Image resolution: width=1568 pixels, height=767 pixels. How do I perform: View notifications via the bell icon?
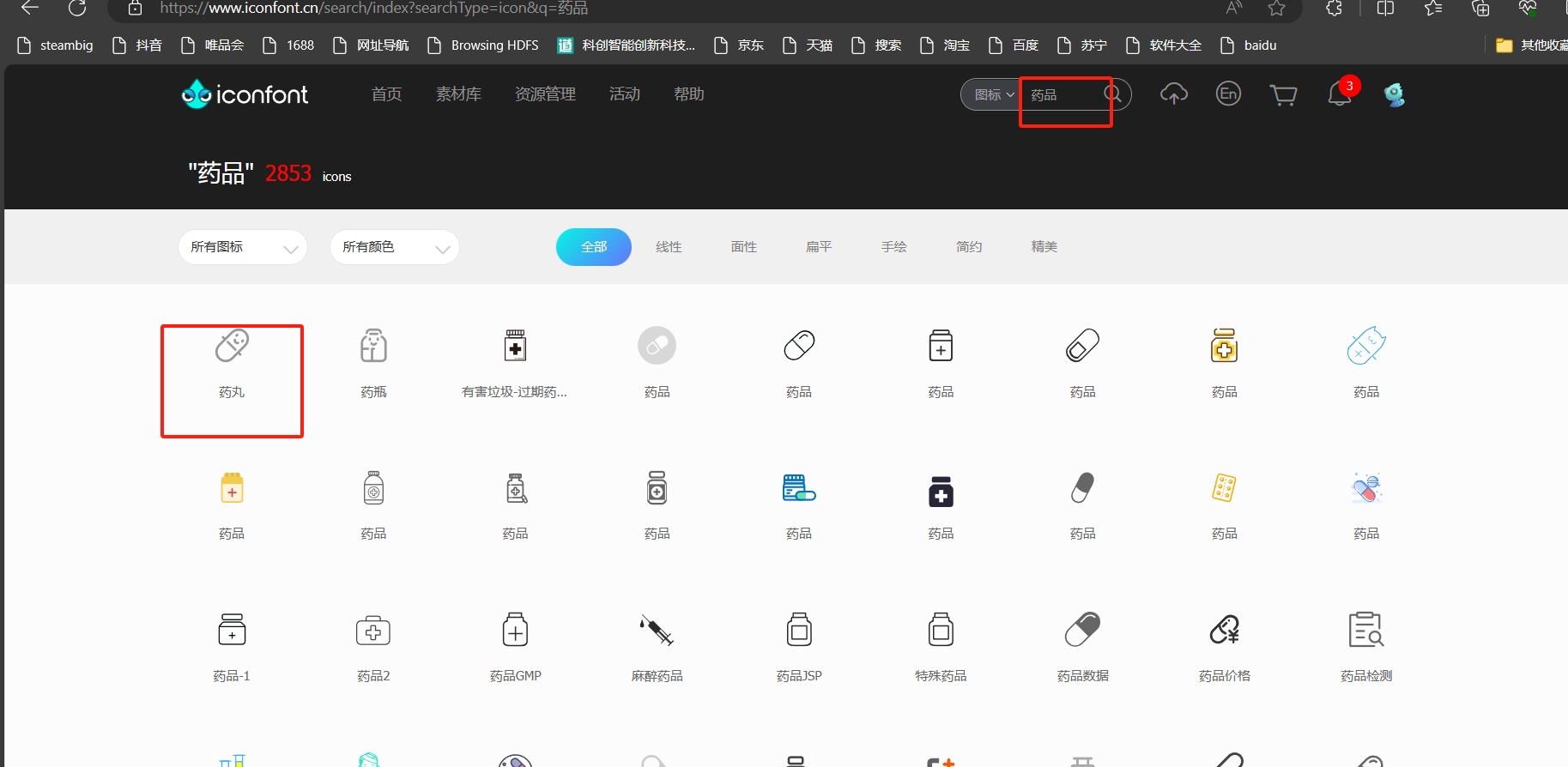(1340, 94)
